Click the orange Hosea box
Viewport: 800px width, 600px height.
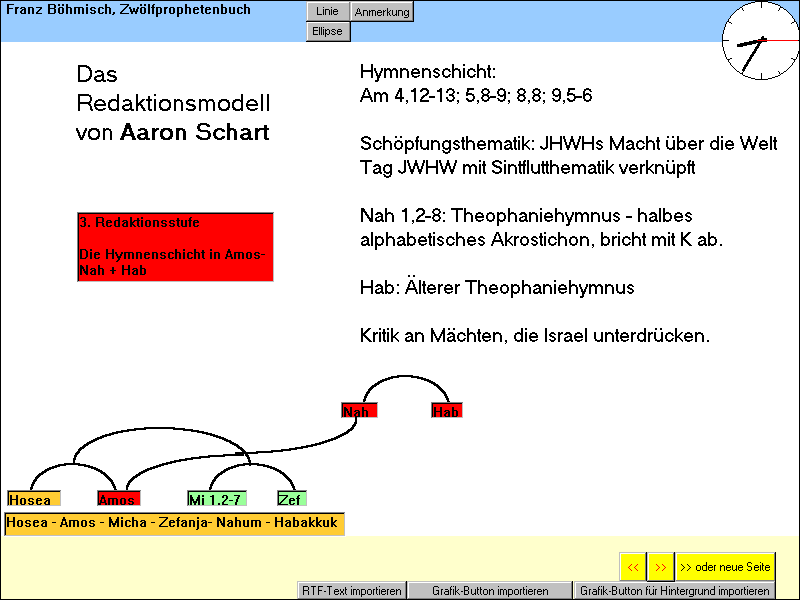(34, 499)
